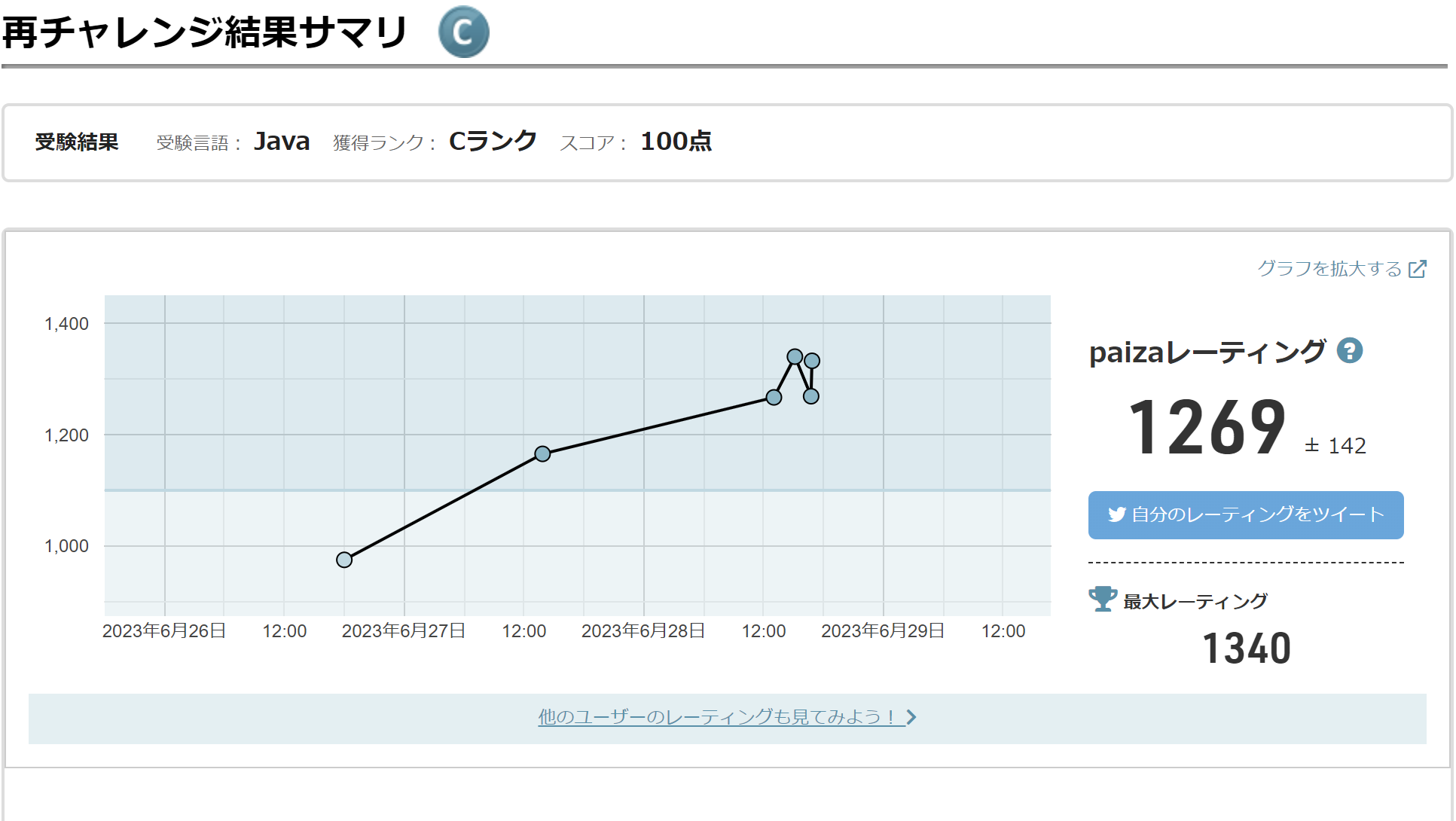1456x821 pixels.
Task: Click the maximum rating value 1340
Action: point(1246,649)
